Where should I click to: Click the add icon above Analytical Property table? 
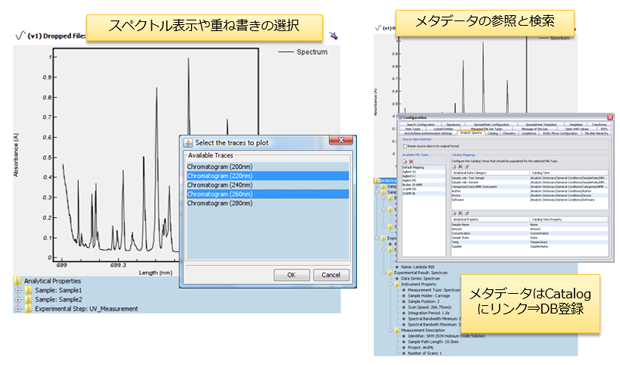pos(454,213)
